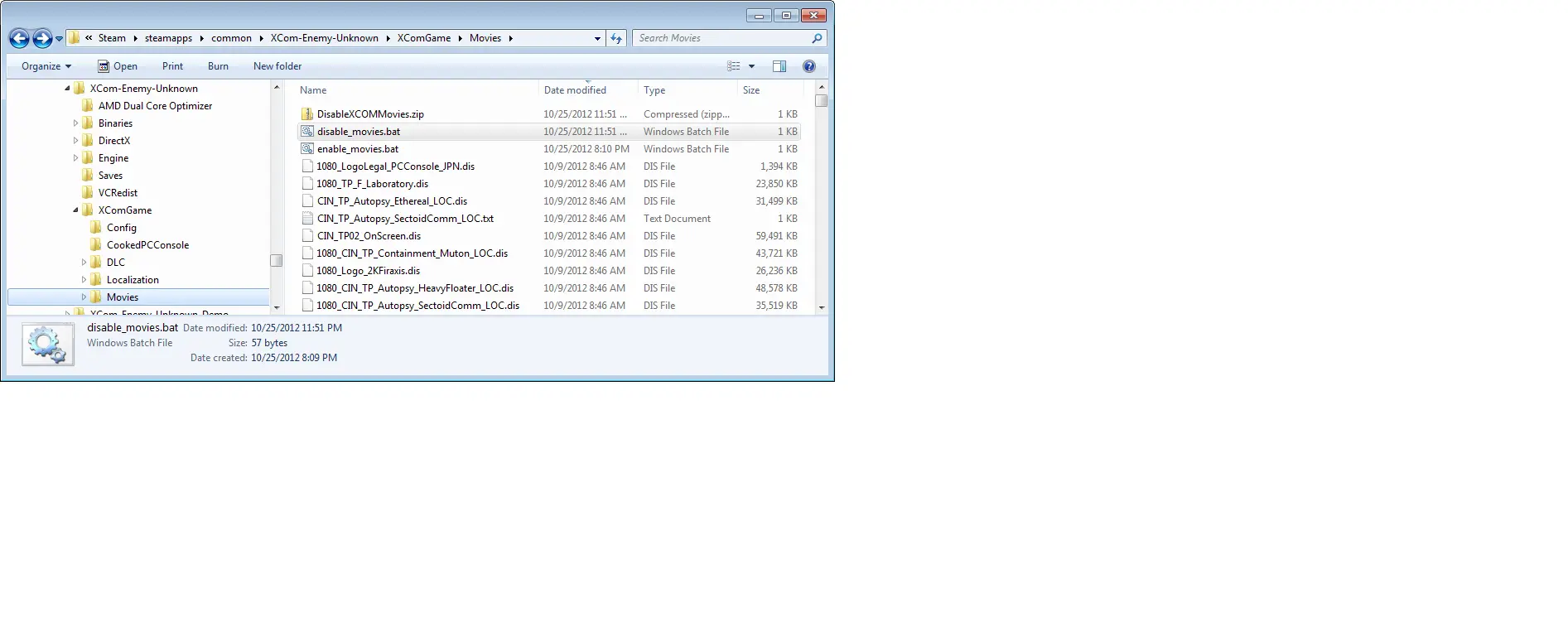
Task: Select the Movies folder in tree
Action: pyautogui.click(x=123, y=297)
